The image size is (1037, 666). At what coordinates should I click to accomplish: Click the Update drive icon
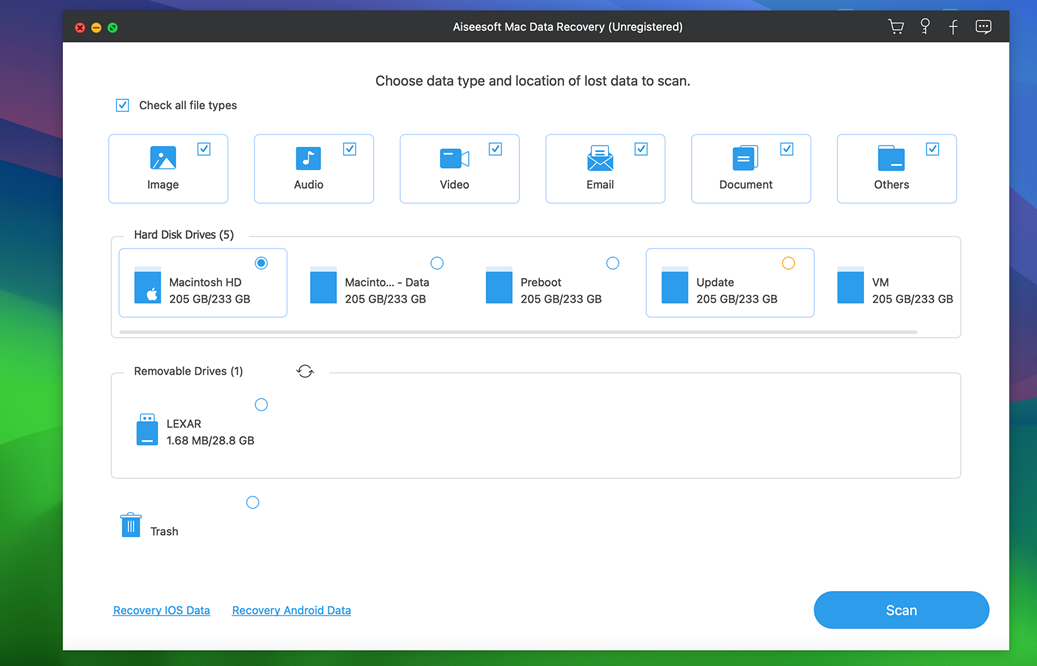click(x=675, y=284)
